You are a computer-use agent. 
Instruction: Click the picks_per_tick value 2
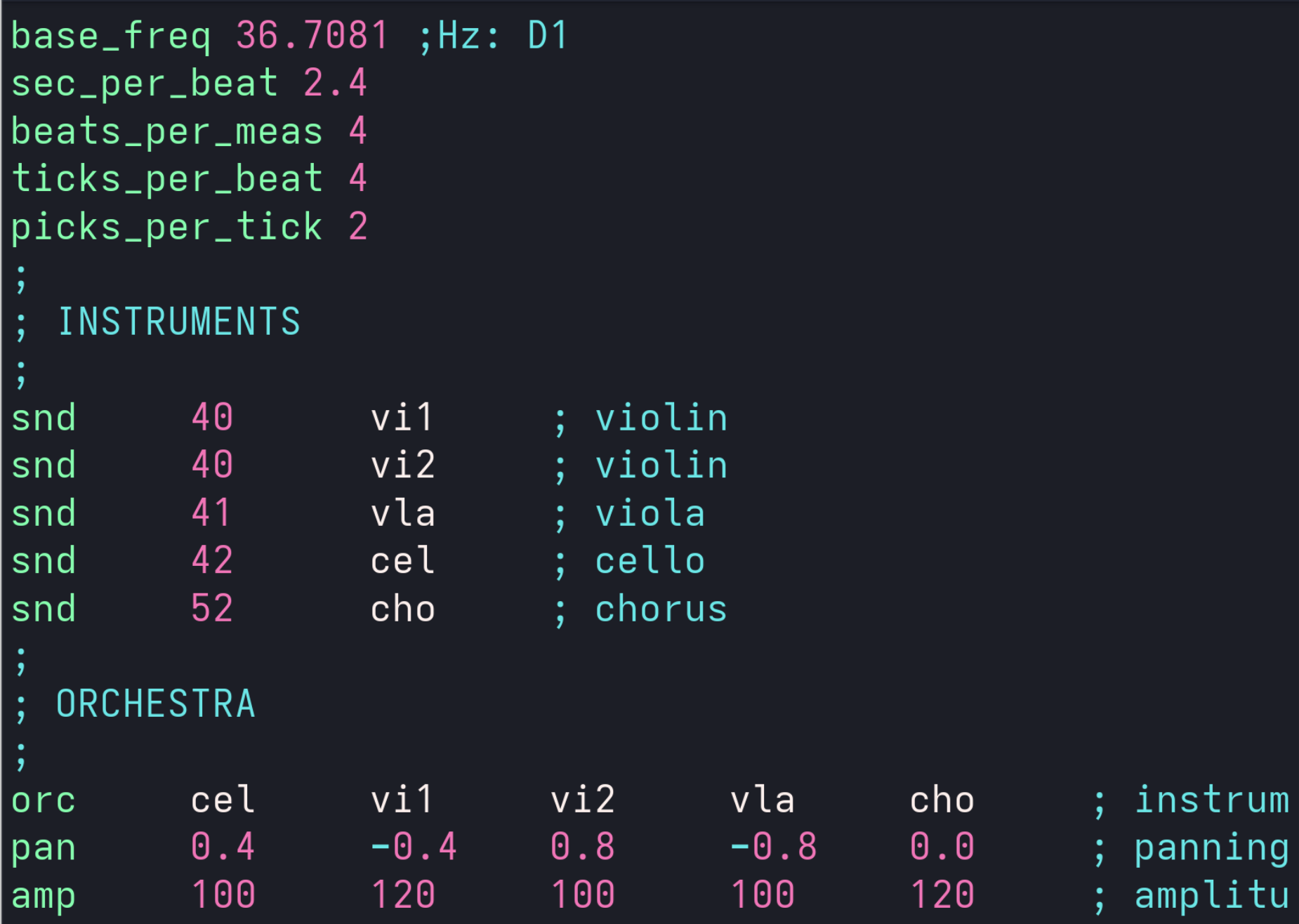[x=357, y=227]
